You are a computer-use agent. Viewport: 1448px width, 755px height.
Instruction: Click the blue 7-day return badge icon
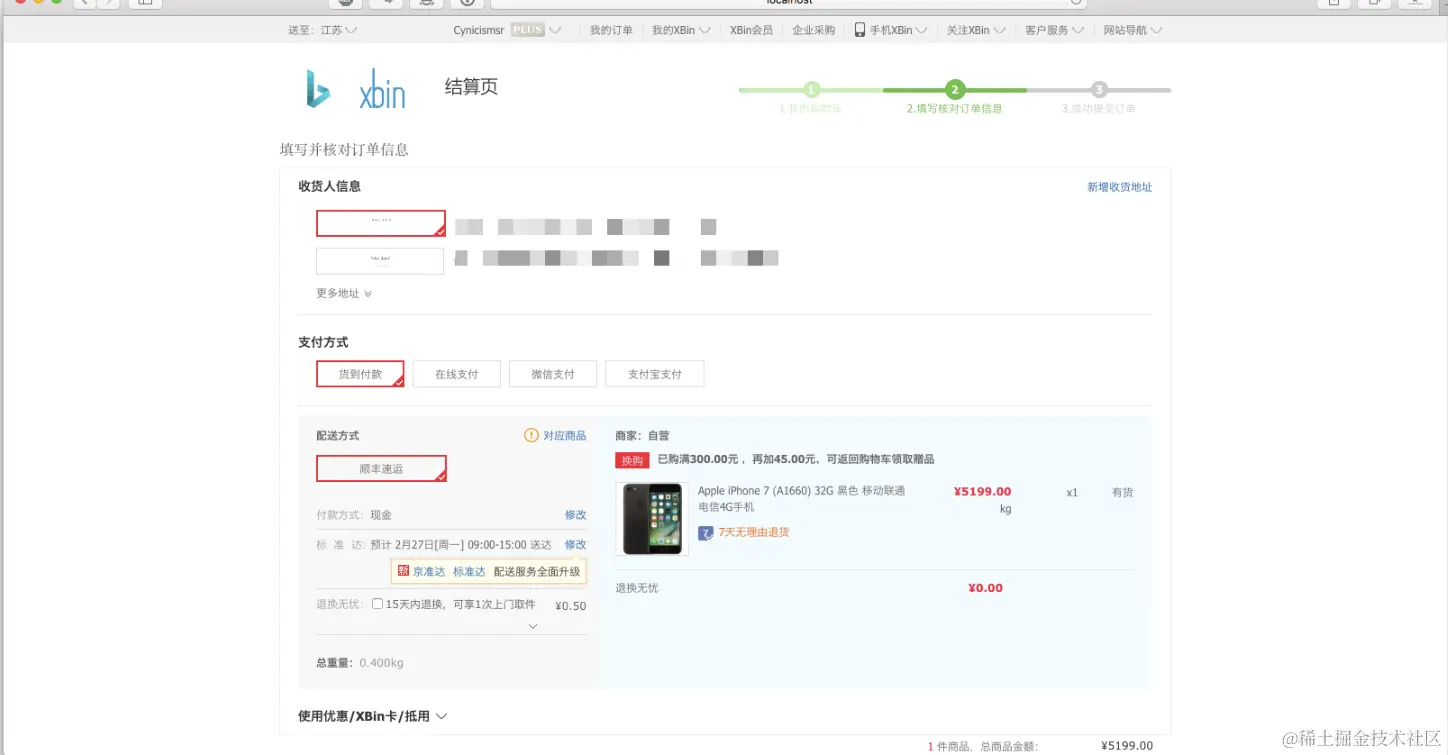pos(706,532)
